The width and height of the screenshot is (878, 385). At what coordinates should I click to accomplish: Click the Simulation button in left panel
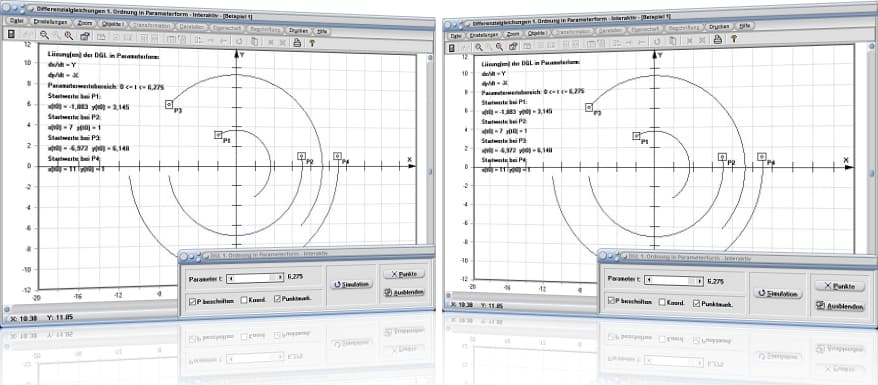tap(352, 284)
